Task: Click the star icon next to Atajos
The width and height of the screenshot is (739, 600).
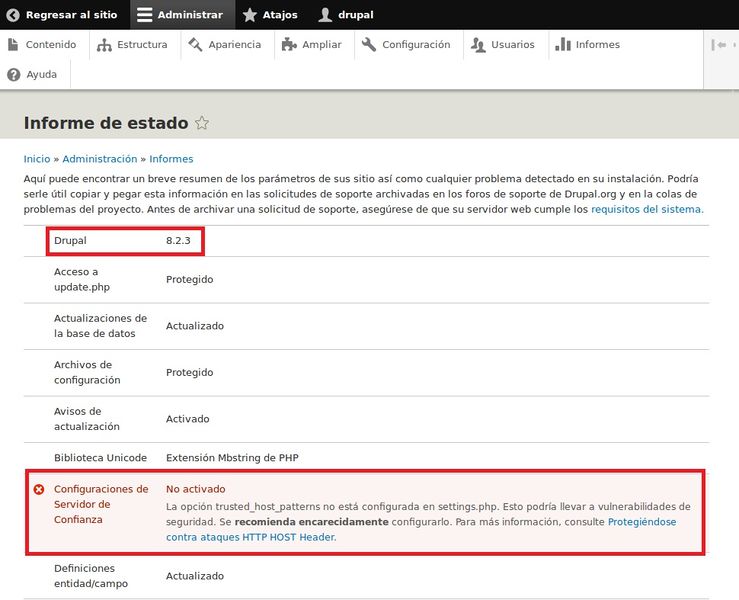Action: tap(250, 15)
